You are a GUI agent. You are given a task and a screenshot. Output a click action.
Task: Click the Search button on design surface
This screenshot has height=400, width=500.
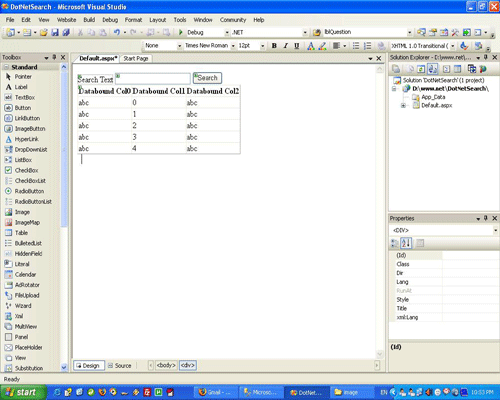click(207, 78)
